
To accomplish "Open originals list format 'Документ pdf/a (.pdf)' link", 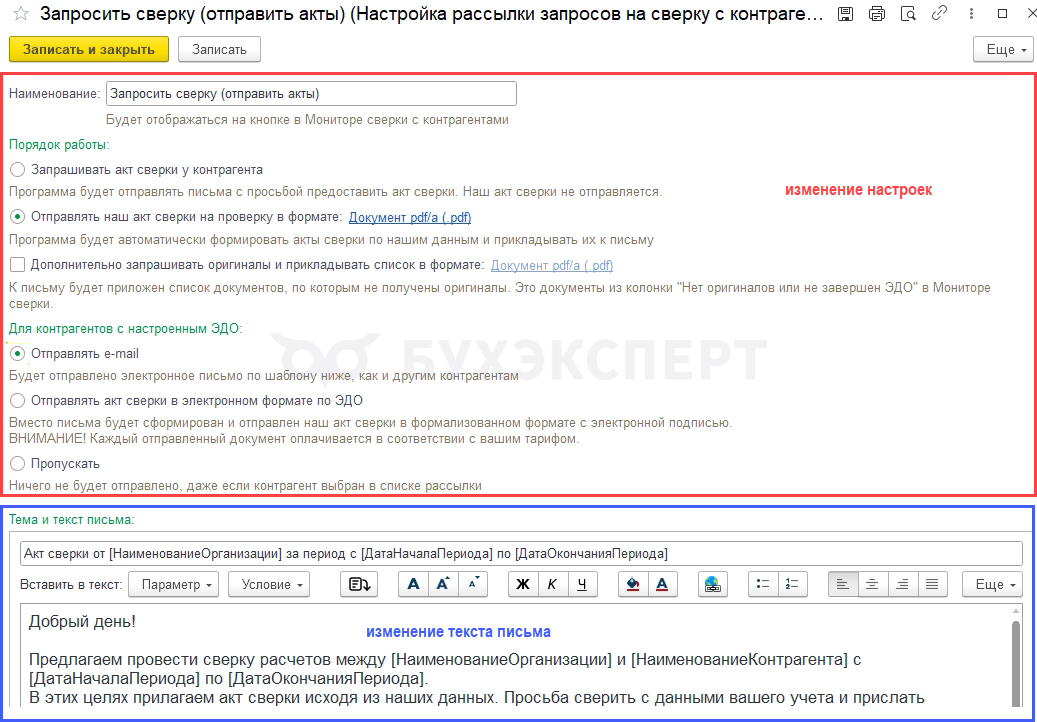I will (x=552, y=265).
